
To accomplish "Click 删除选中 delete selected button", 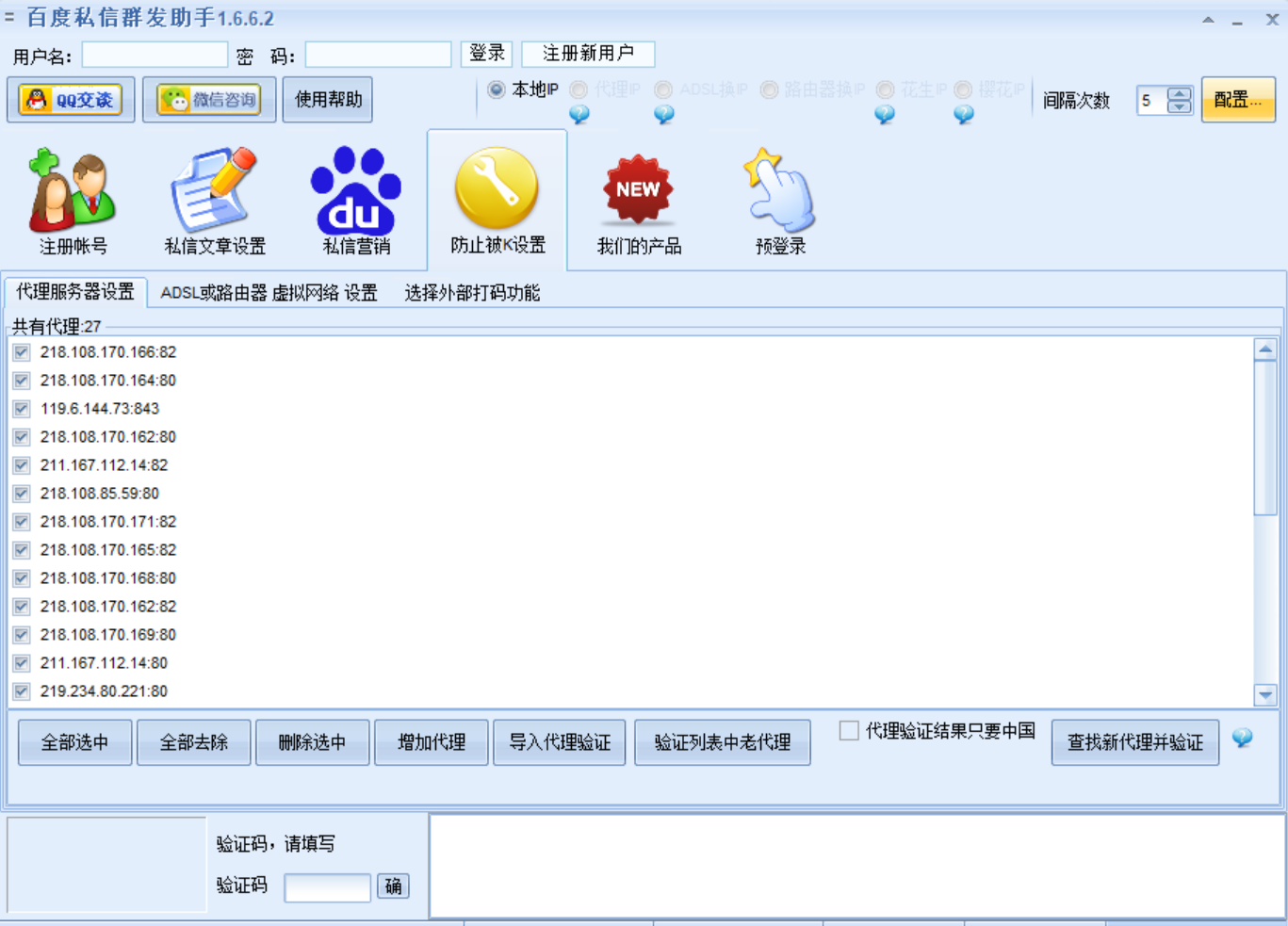I will coord(313,742).
